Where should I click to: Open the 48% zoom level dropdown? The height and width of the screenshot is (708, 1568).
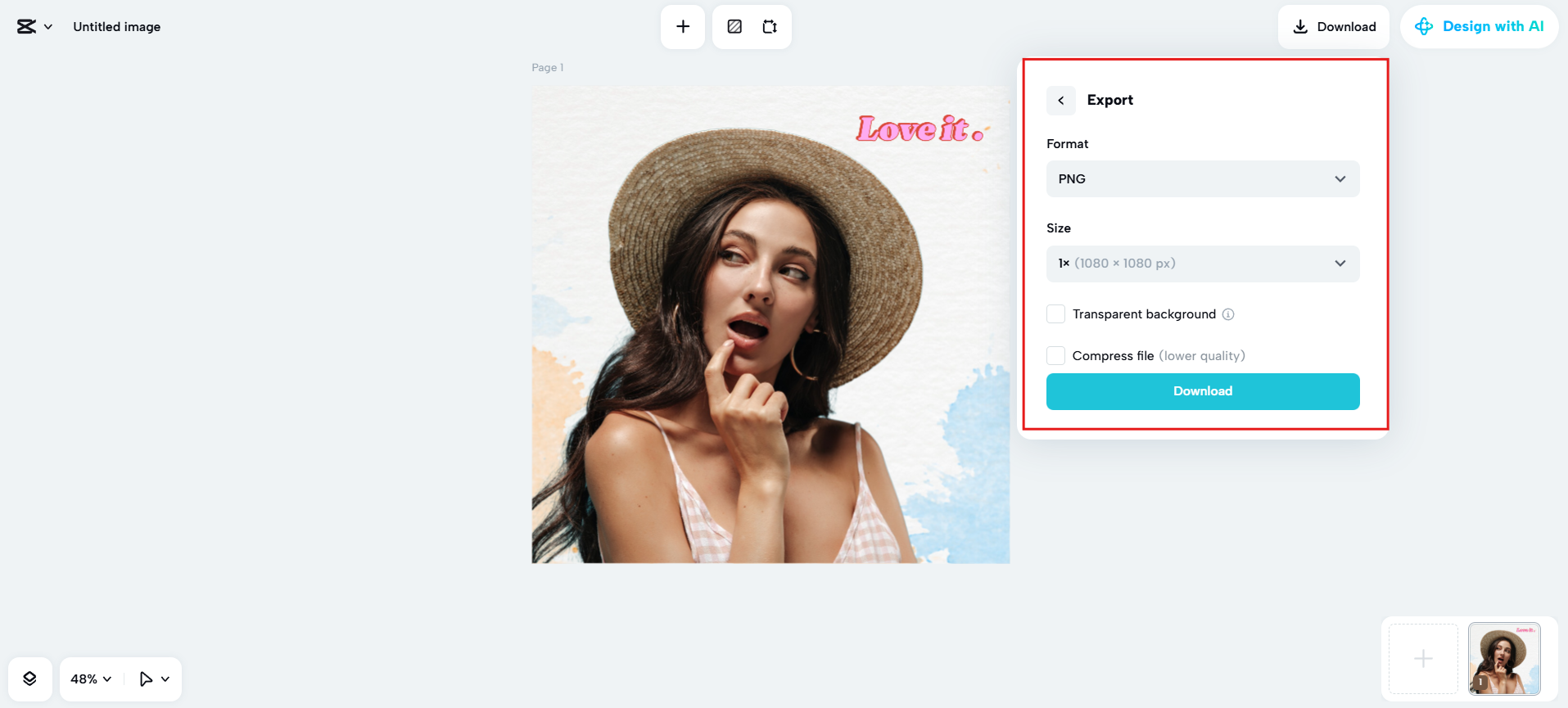pos(91,679)
